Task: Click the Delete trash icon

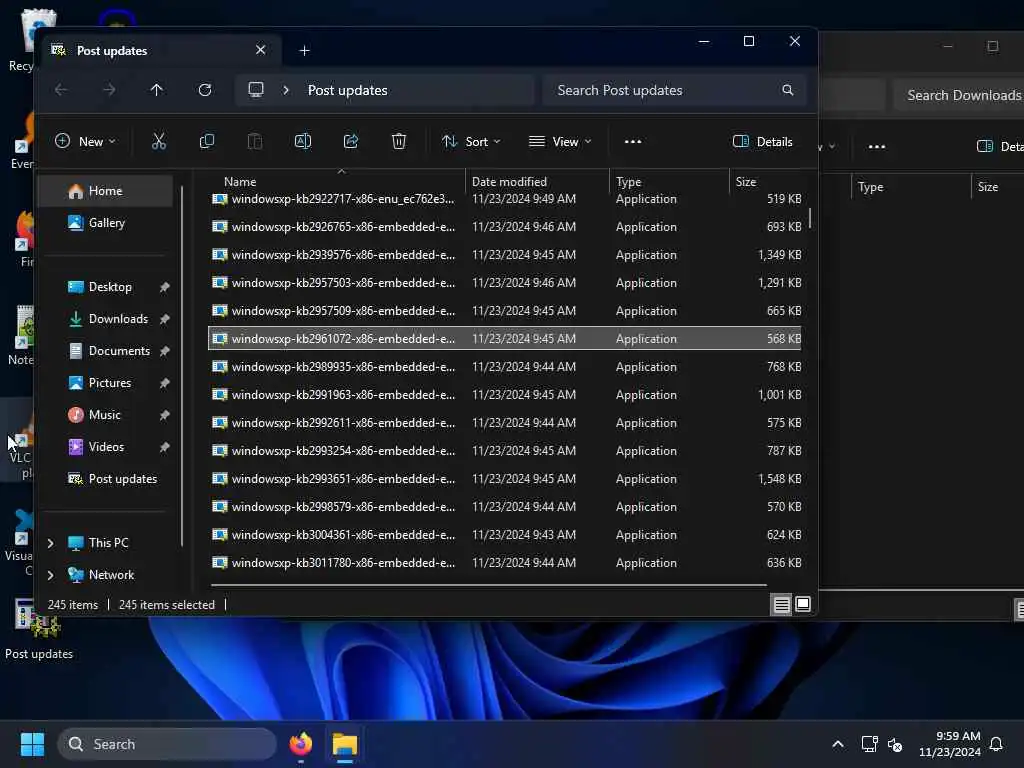Action: [x=398, y=141]
